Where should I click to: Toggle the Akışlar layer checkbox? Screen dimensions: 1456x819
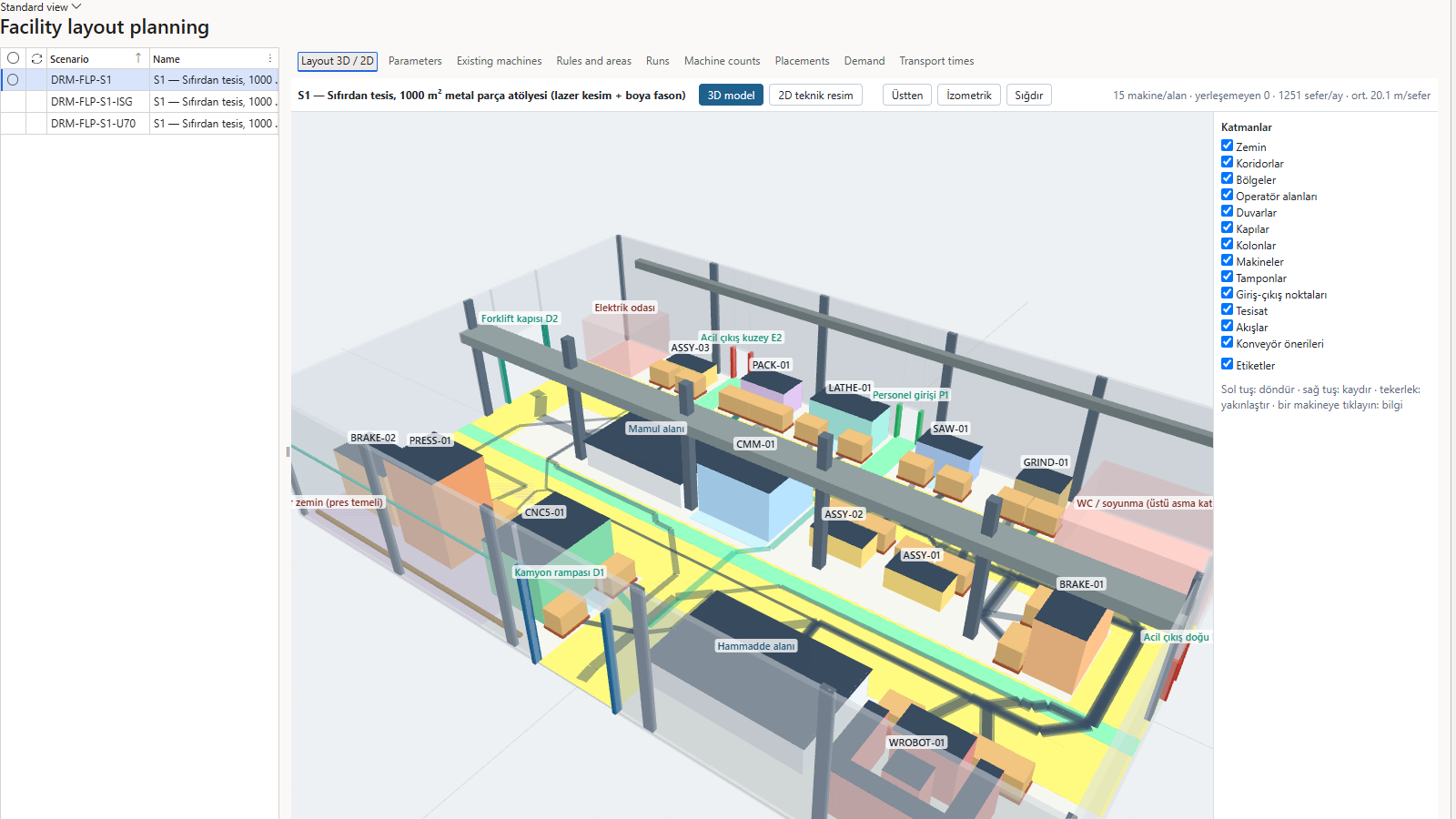[x=1227, y=326]
